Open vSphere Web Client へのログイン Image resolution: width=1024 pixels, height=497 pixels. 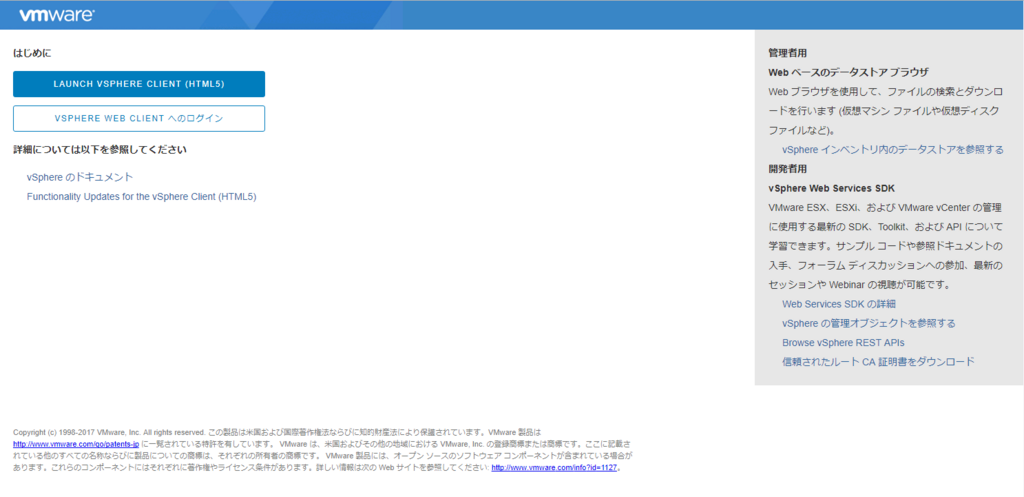(139, 118)
